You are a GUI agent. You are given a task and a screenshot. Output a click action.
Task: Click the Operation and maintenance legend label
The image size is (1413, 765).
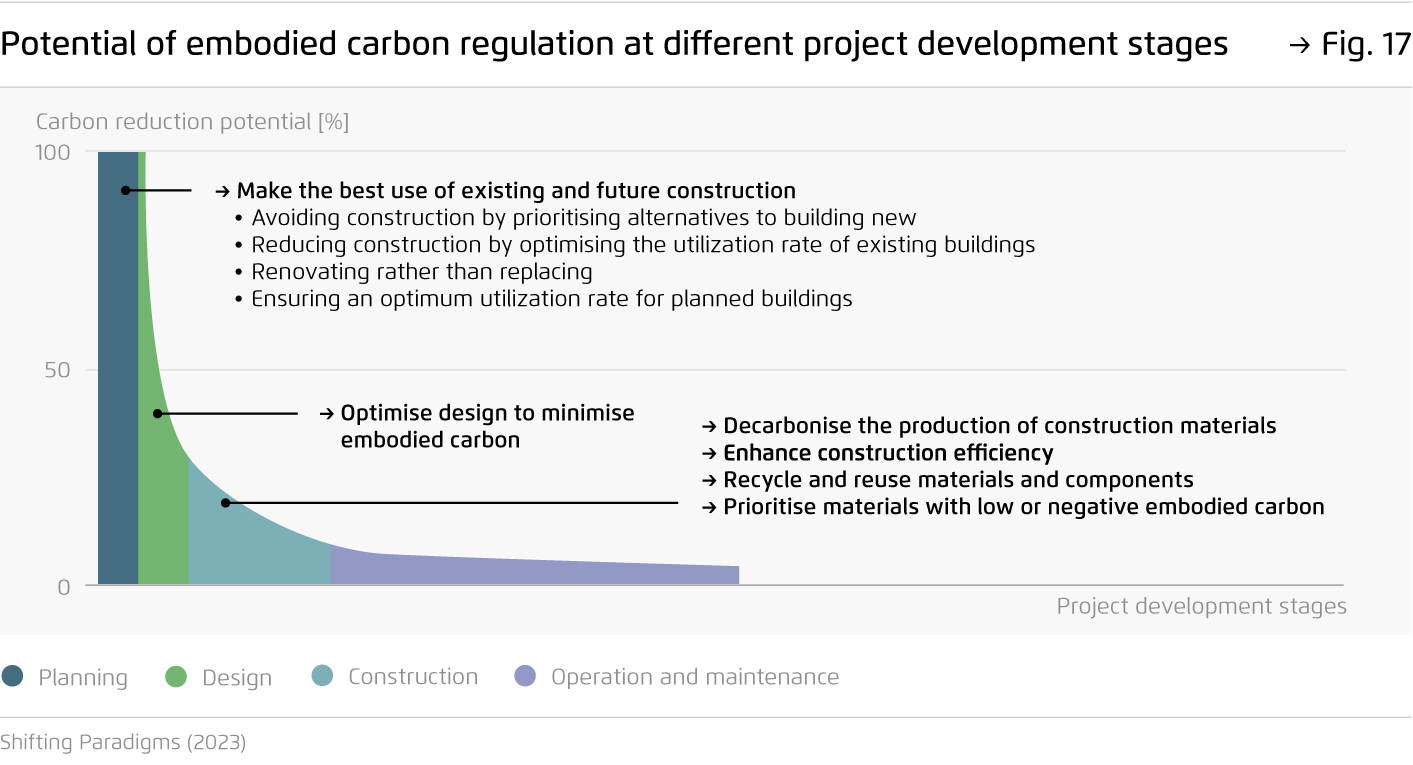[695, 677]
